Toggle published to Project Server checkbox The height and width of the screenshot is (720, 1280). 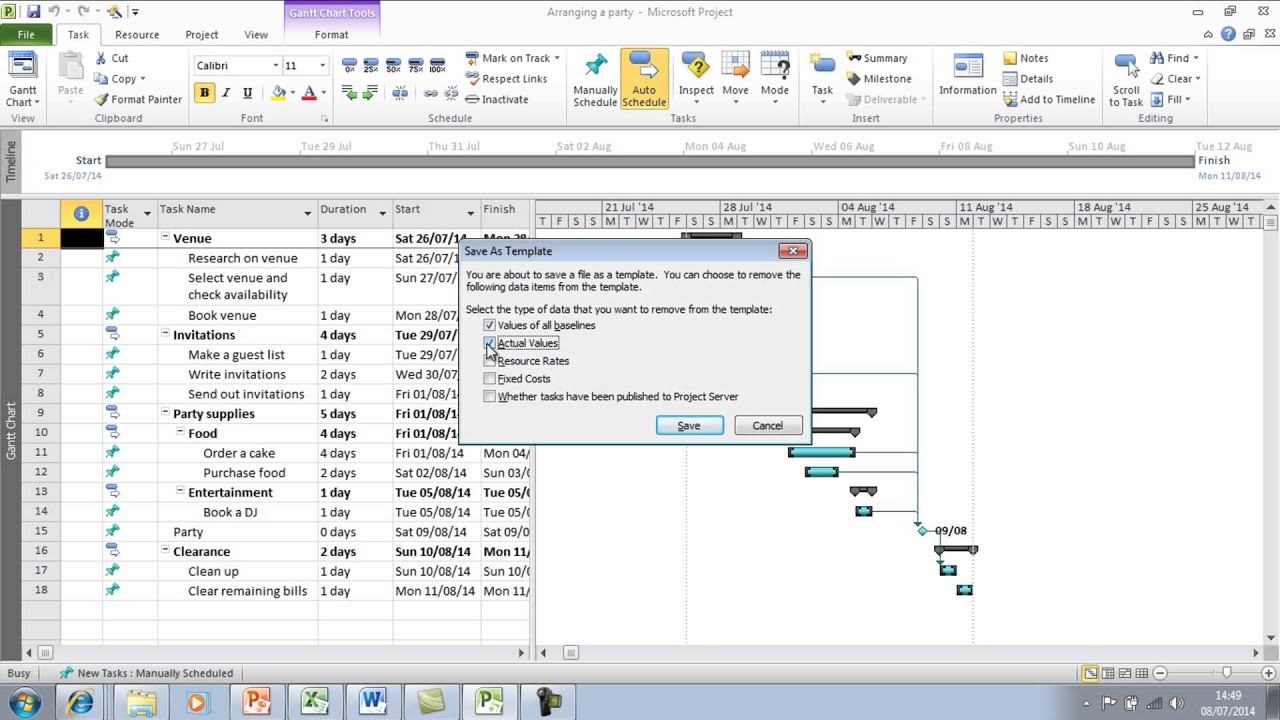[x=489, y=397]
